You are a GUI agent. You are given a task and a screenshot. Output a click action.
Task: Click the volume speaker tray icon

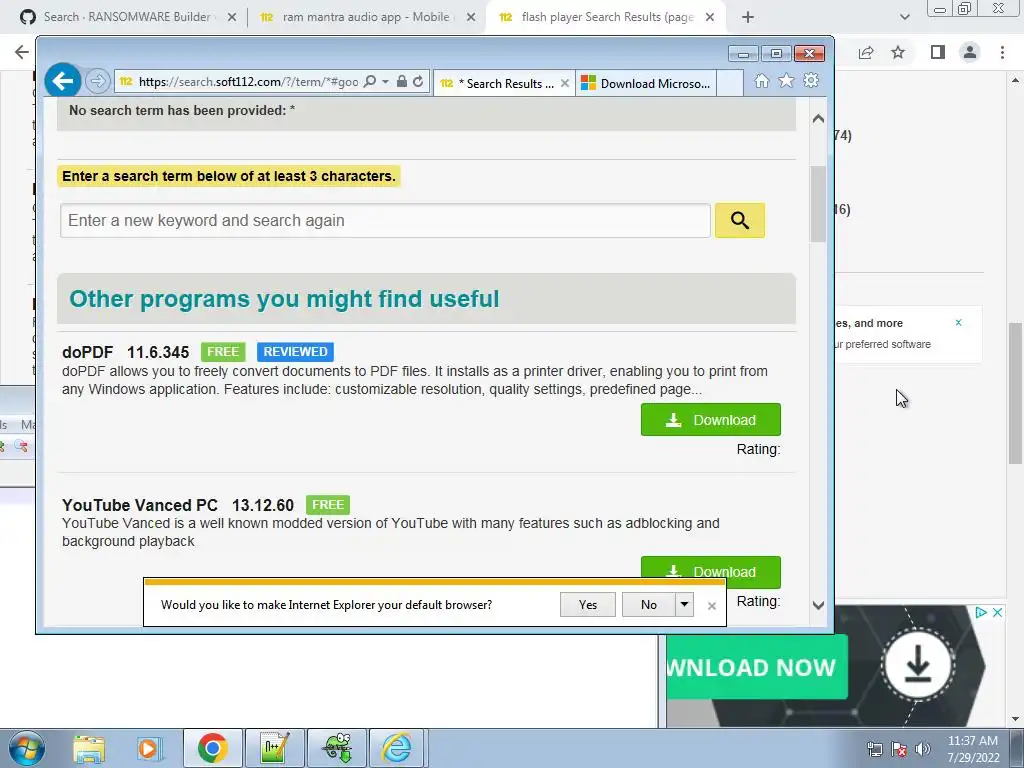tap(923, 749)
